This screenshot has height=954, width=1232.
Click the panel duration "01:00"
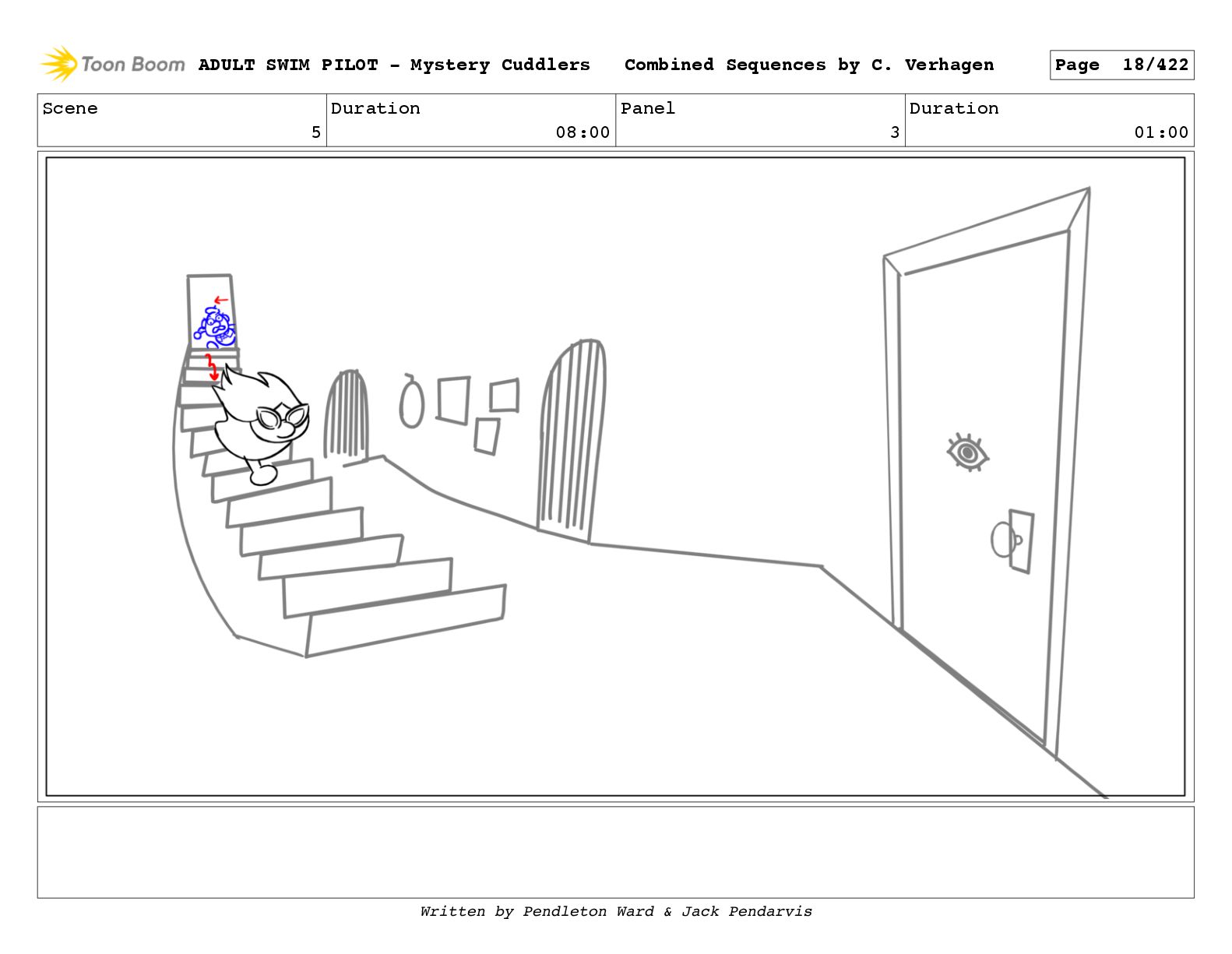(1161, 132)
